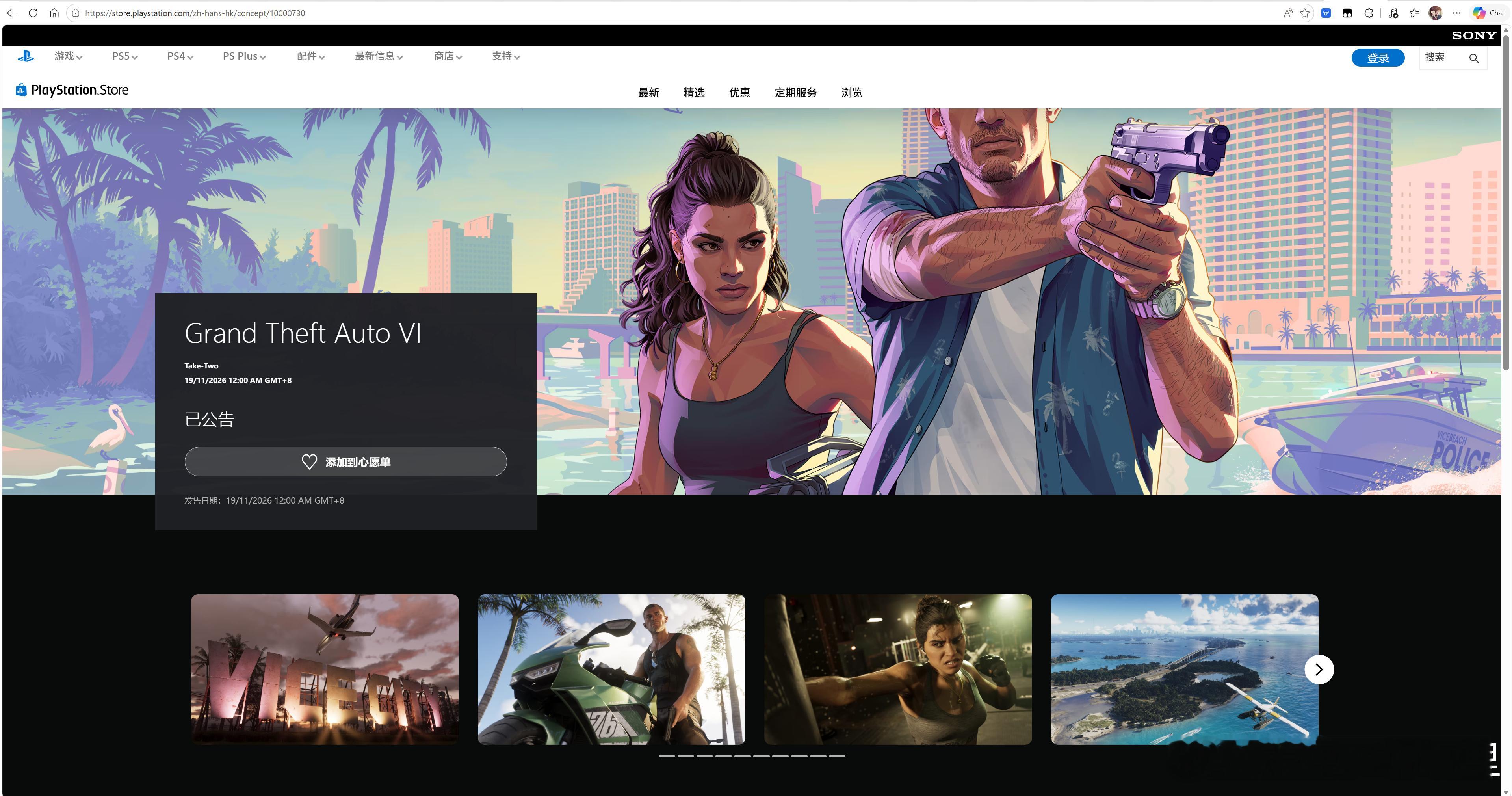Open the PlayStation Store logo
The image size is (1512, 796).
[72, 90]
